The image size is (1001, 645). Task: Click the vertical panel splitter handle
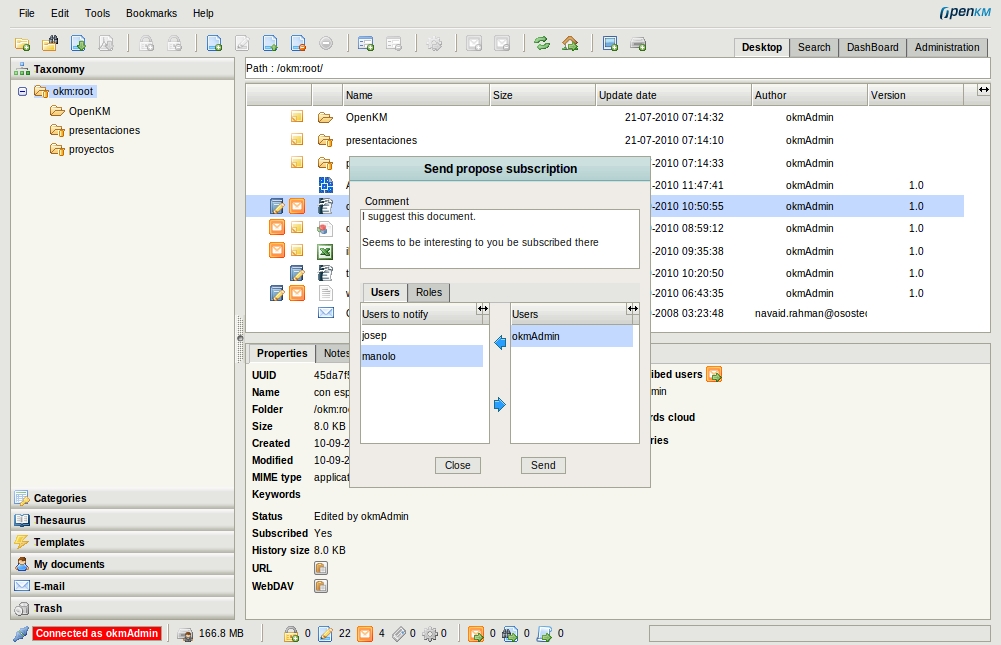click(240, 338)
